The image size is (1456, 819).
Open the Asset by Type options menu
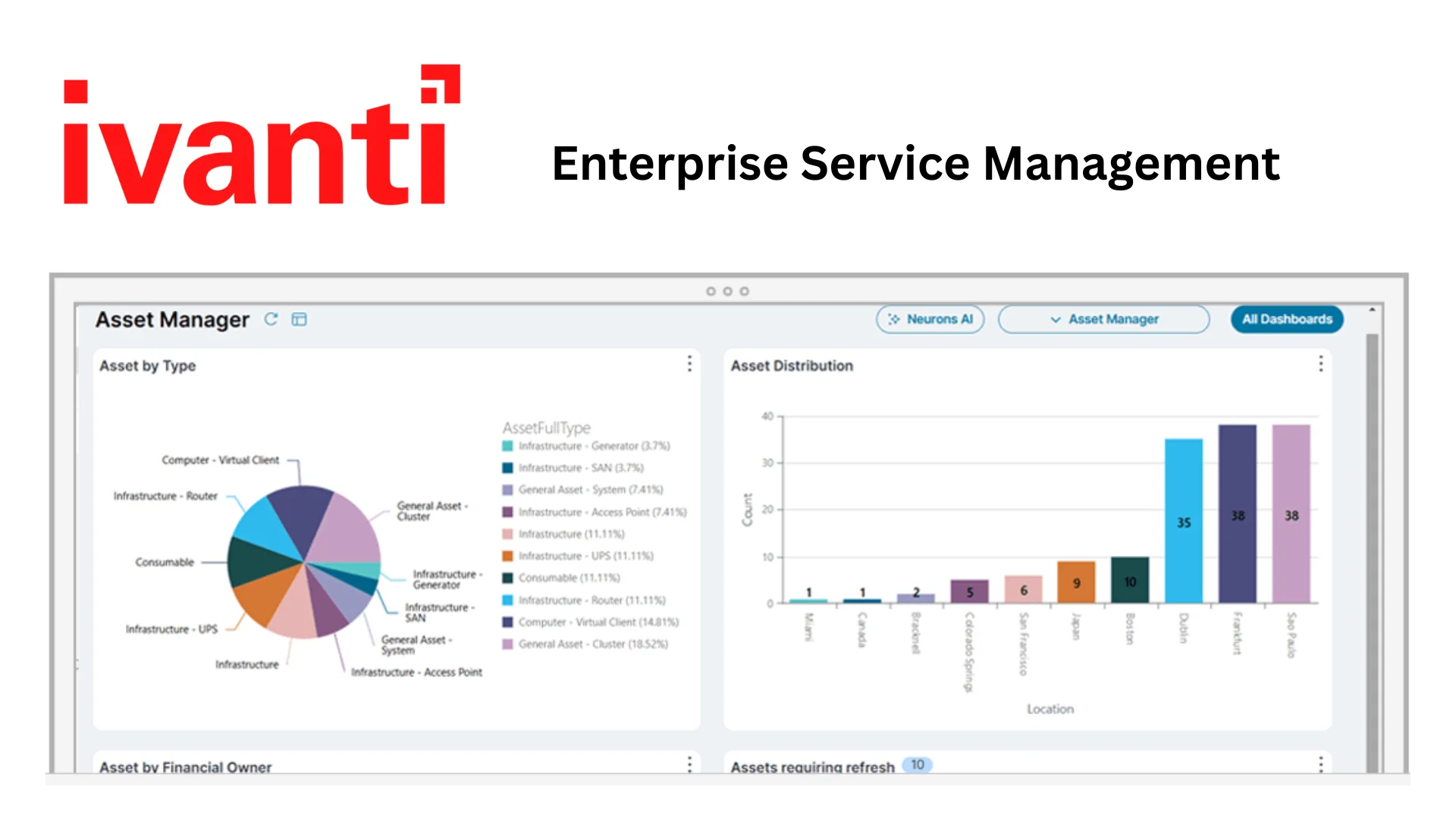tap(689, 364)
